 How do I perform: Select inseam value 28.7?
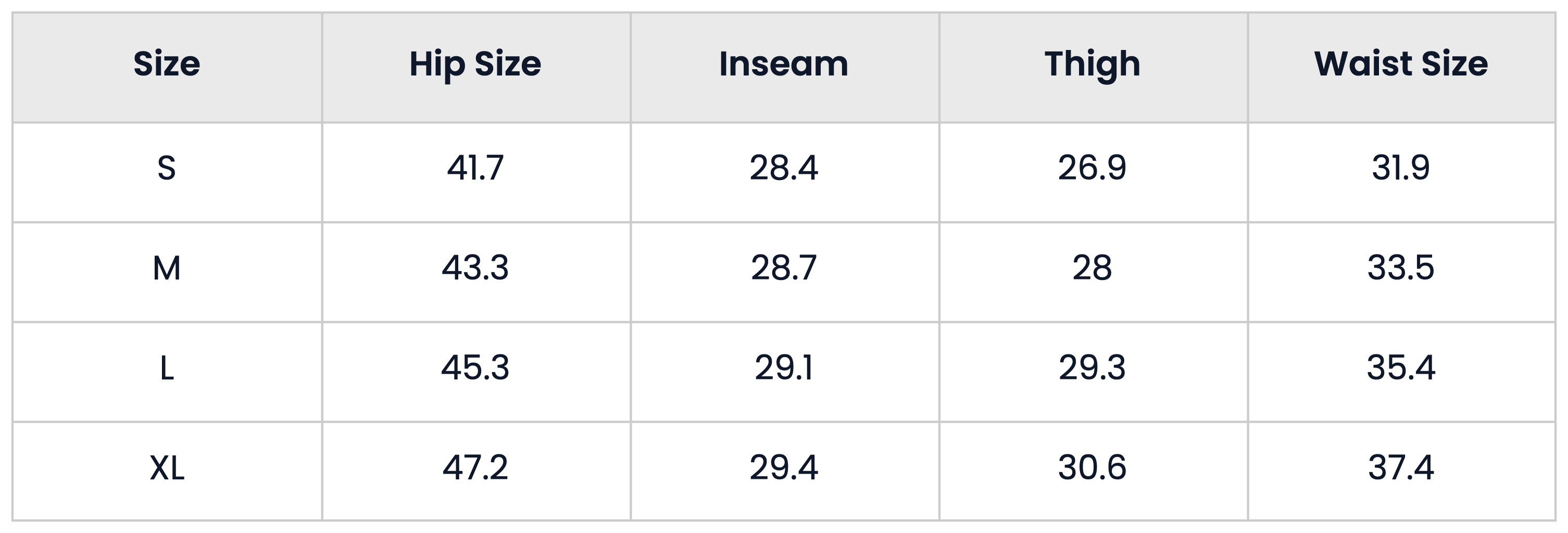click(784, 268)
